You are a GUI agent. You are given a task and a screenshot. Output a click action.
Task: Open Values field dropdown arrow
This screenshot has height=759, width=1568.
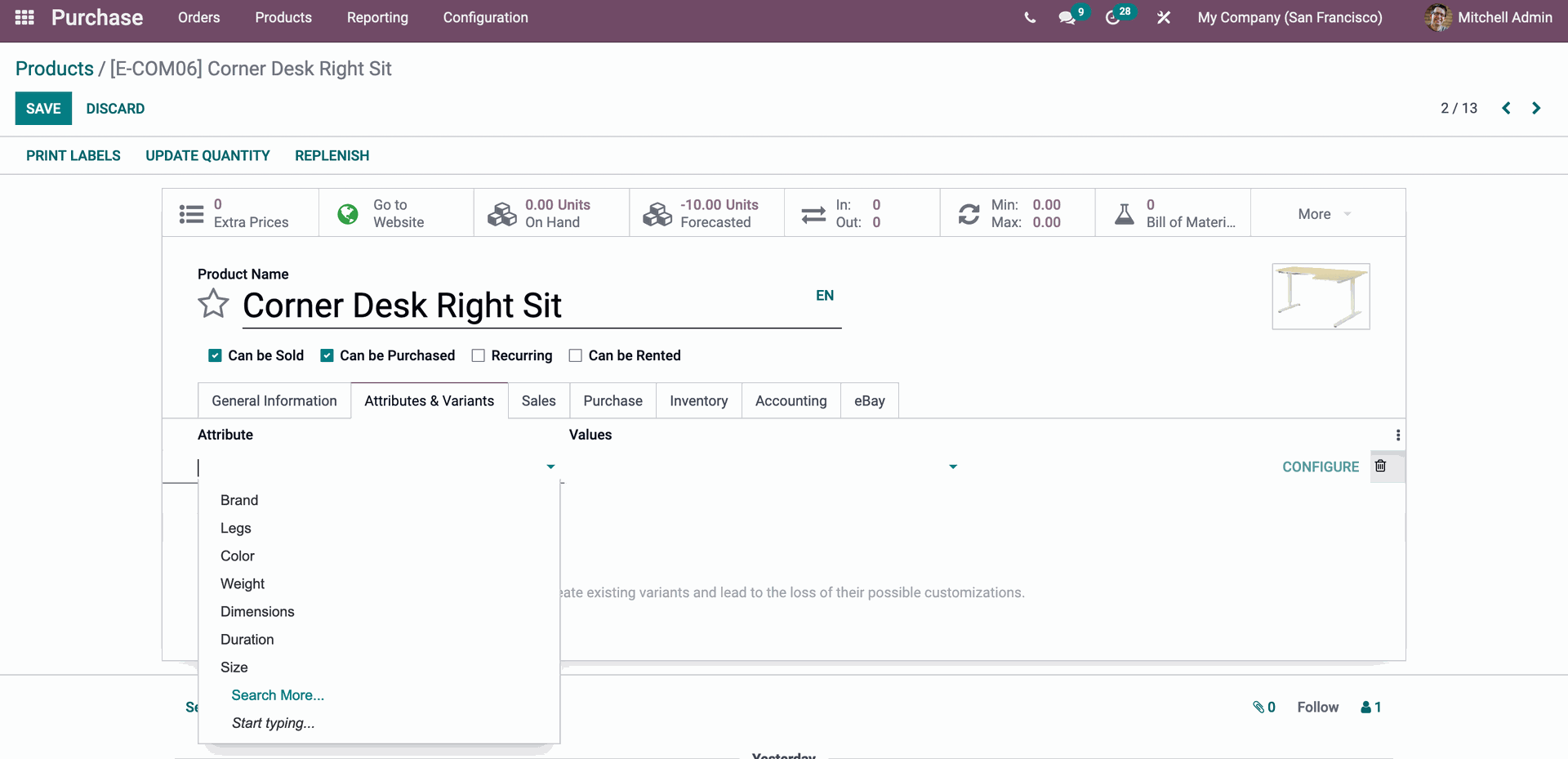coord(953,467)
